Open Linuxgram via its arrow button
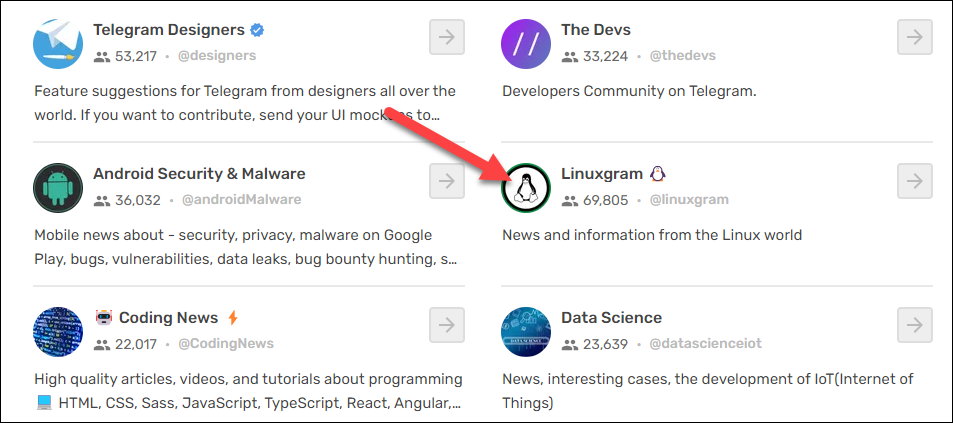This screenshot has height=423, width=953. [x=914, y=181]
